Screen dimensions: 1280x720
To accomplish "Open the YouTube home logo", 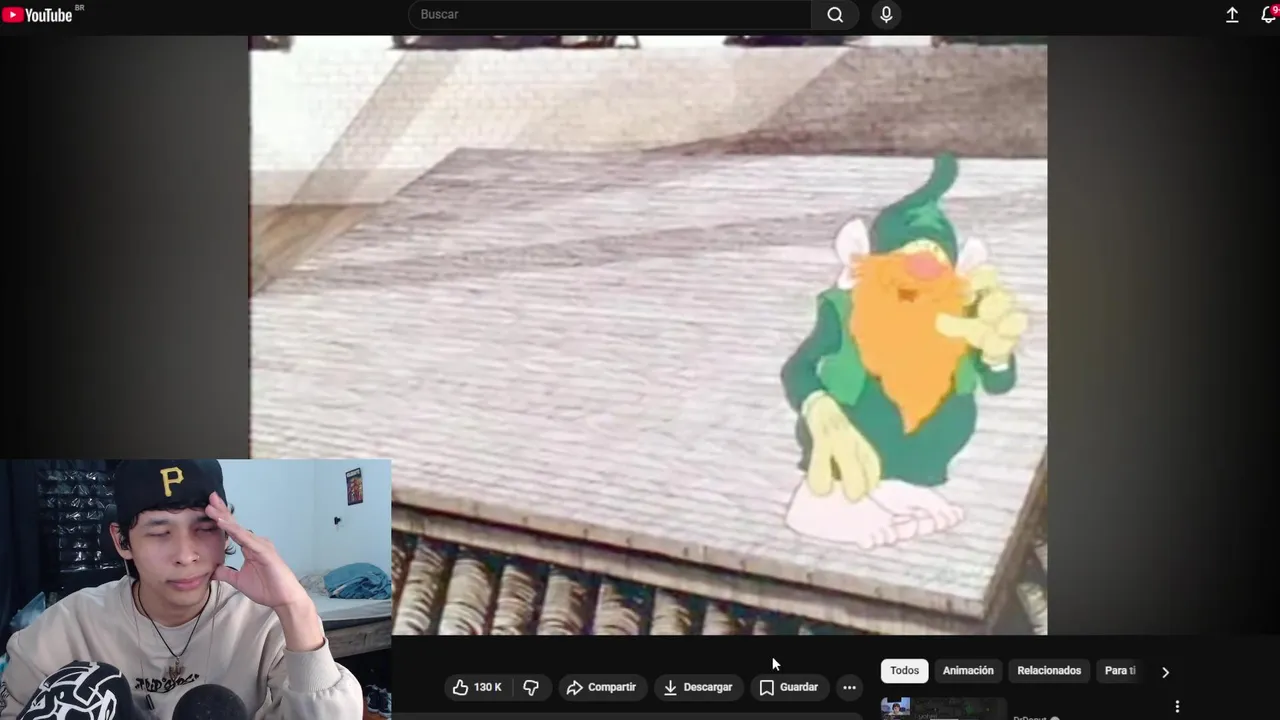I will click(37, 15).
